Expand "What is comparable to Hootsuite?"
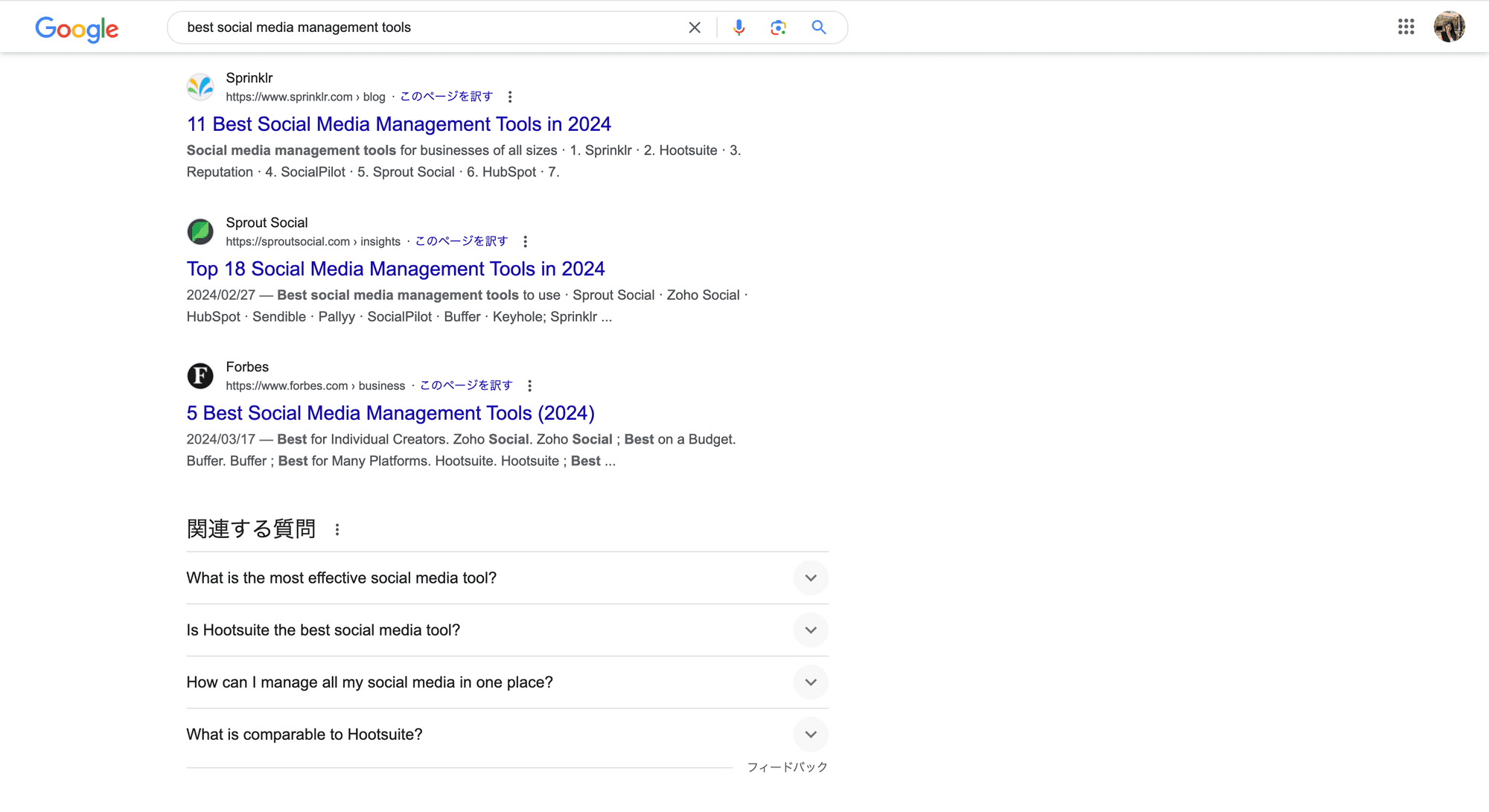 pos(810,735)
